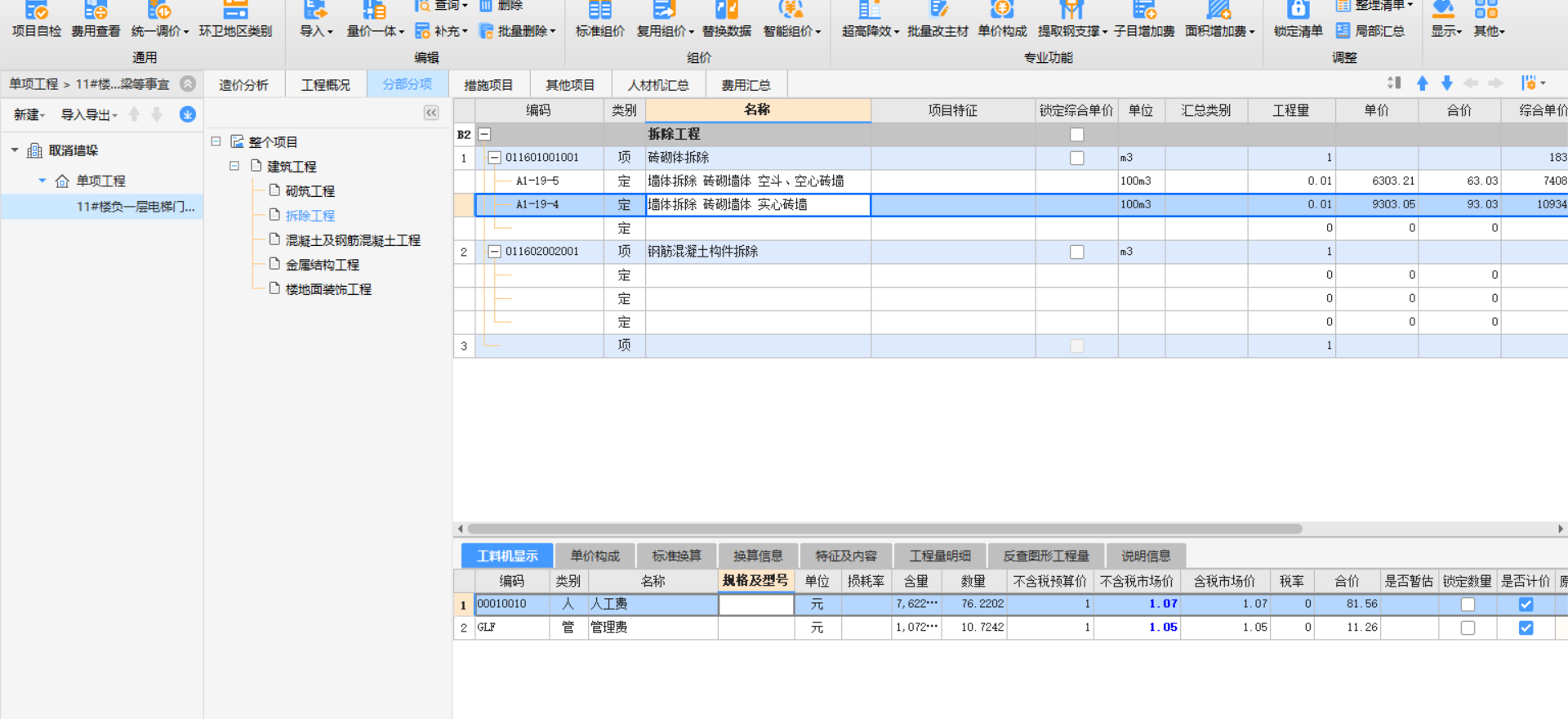
Task: Toggle lock checkbox for 砖砌体拆除 row
Action: click(x=1076, y=158)
